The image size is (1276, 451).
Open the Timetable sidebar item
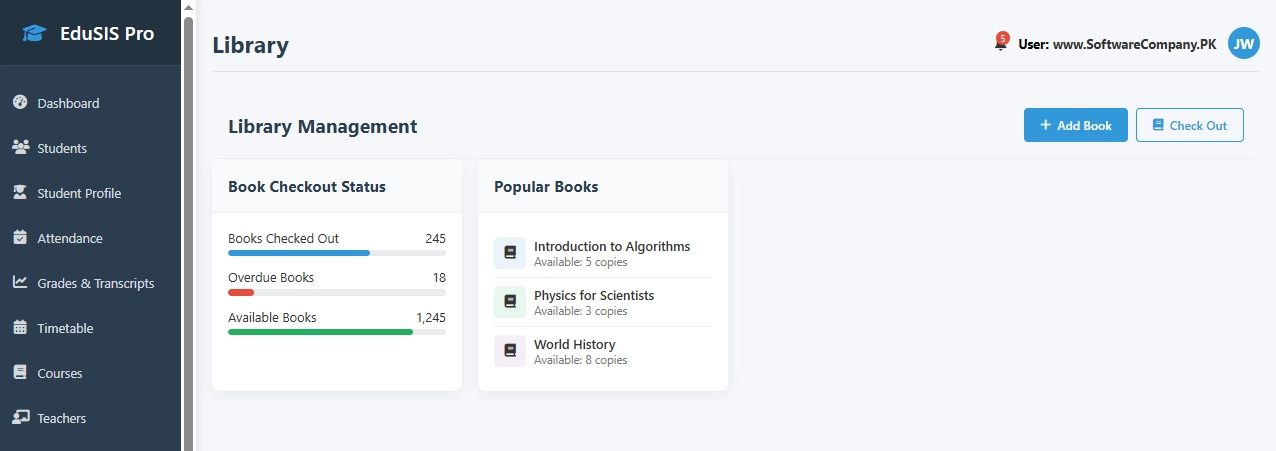pyautogui.click(x=65, y=328)
